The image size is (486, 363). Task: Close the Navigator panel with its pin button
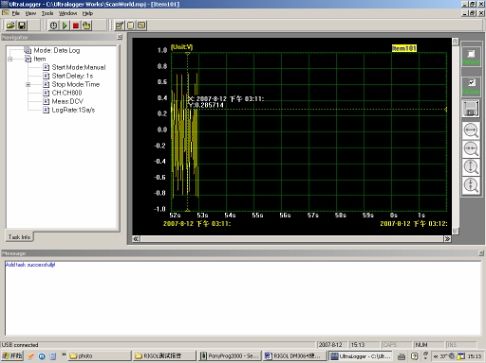tap(120, 37)
